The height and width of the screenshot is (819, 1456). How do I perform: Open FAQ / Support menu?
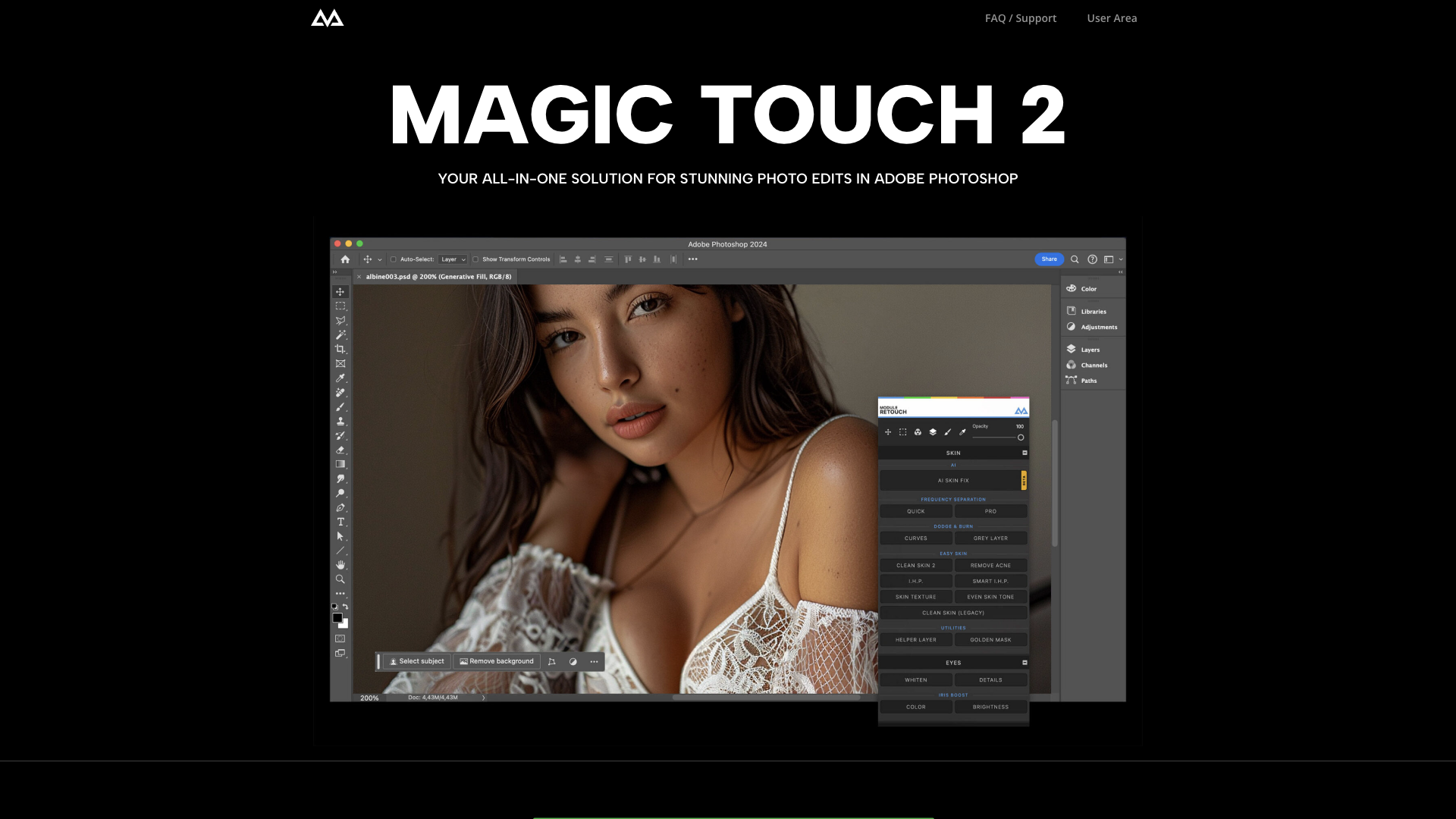pyautogui.click(x=1021, y=18)
